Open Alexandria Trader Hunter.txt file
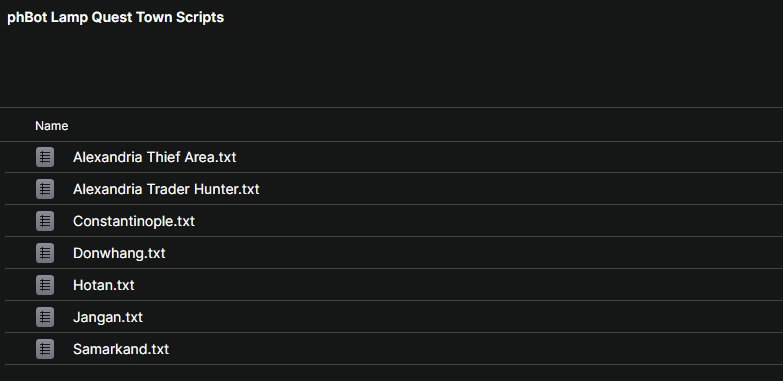The width and height of the screenshot is (783, 381). [x=166, y=189]
